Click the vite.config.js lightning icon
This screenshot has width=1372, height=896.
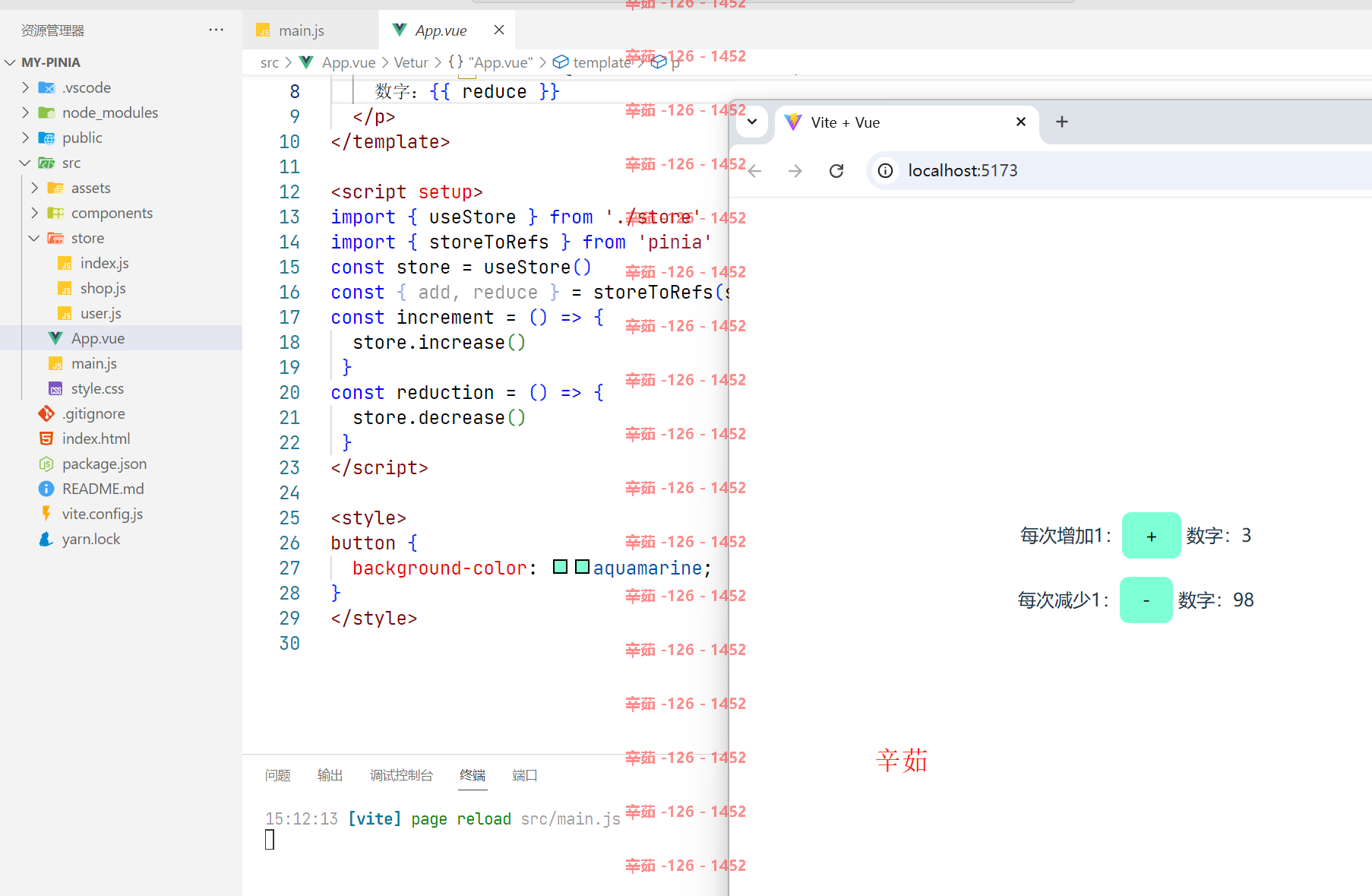click(x=46, y=514)
